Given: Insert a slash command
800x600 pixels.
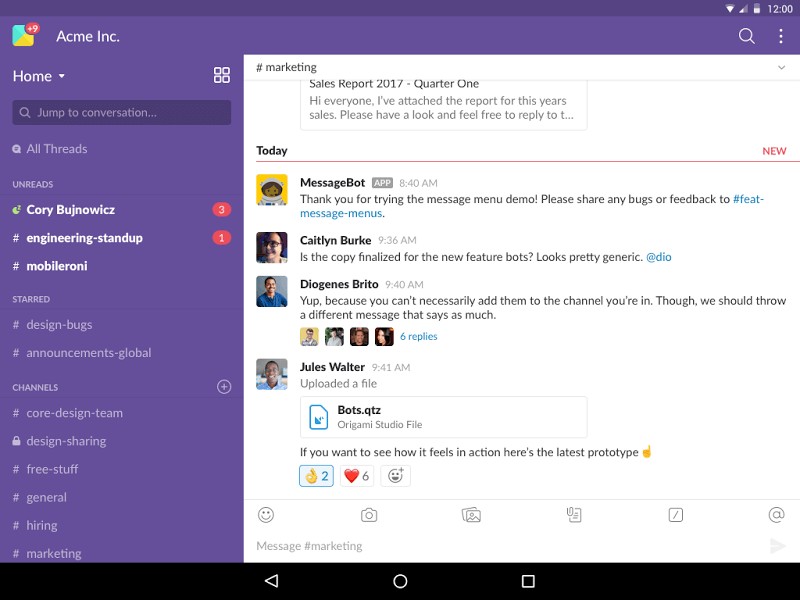Looking at the screenshot, I should pyautogui.click(x=675, y=515).
